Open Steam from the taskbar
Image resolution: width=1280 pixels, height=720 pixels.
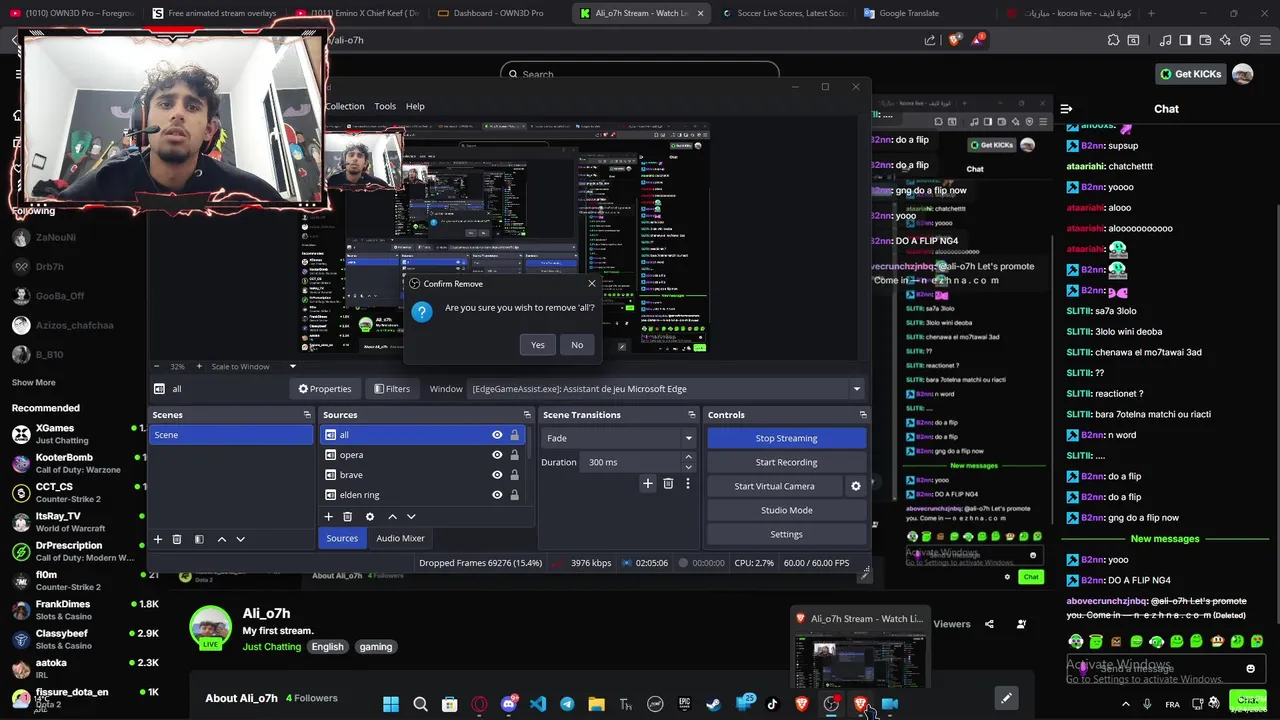[x=713, y=704]
